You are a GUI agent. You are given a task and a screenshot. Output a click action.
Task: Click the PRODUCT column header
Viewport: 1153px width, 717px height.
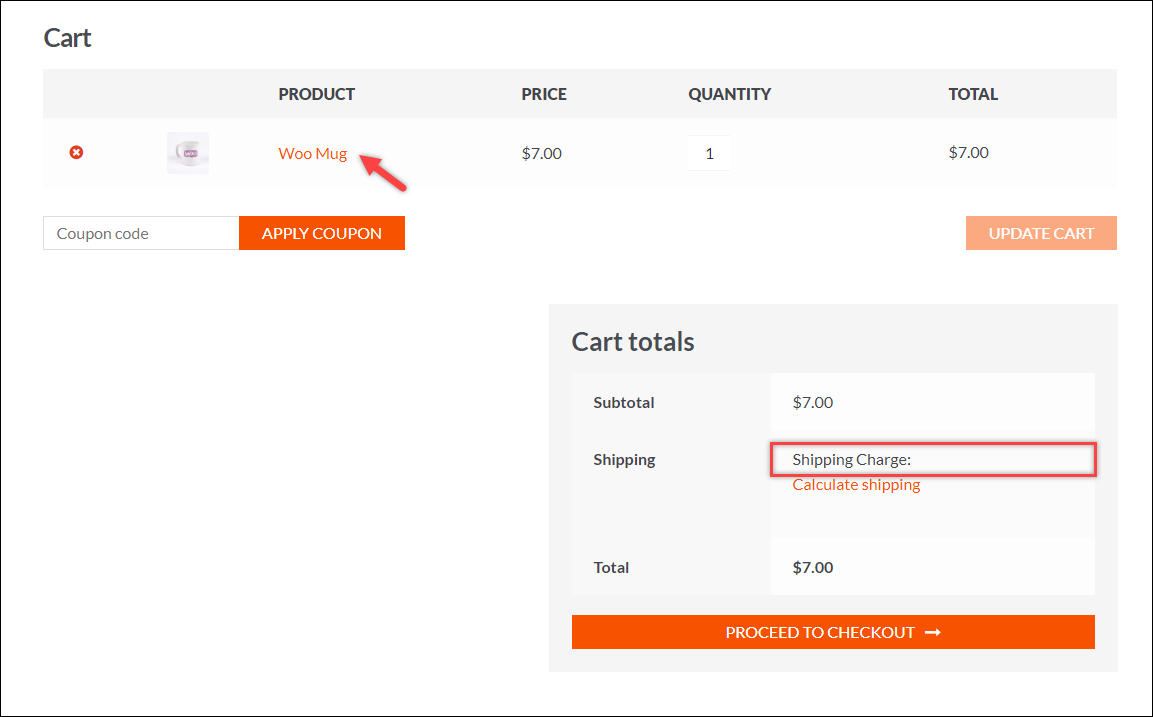(x=317, y=94)
